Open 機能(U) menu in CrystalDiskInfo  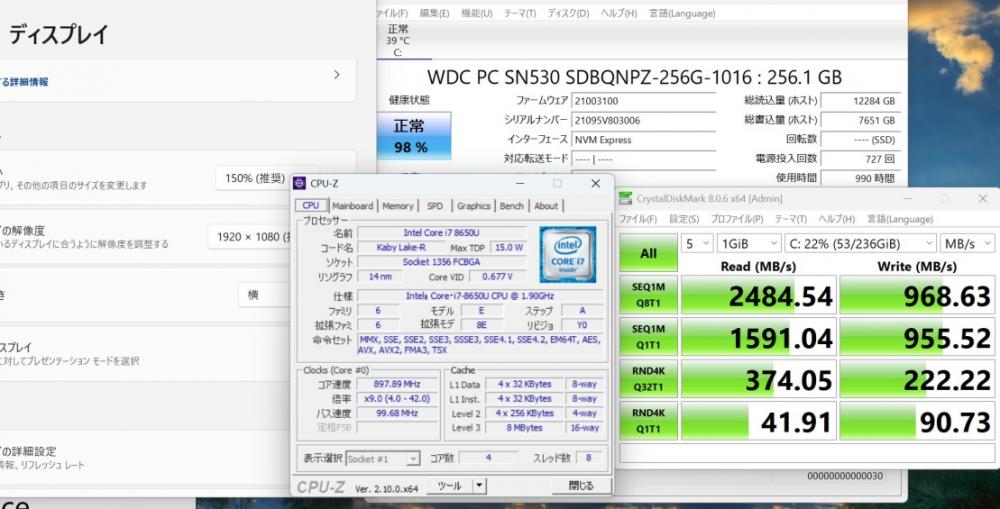click(x=476, y=13)
